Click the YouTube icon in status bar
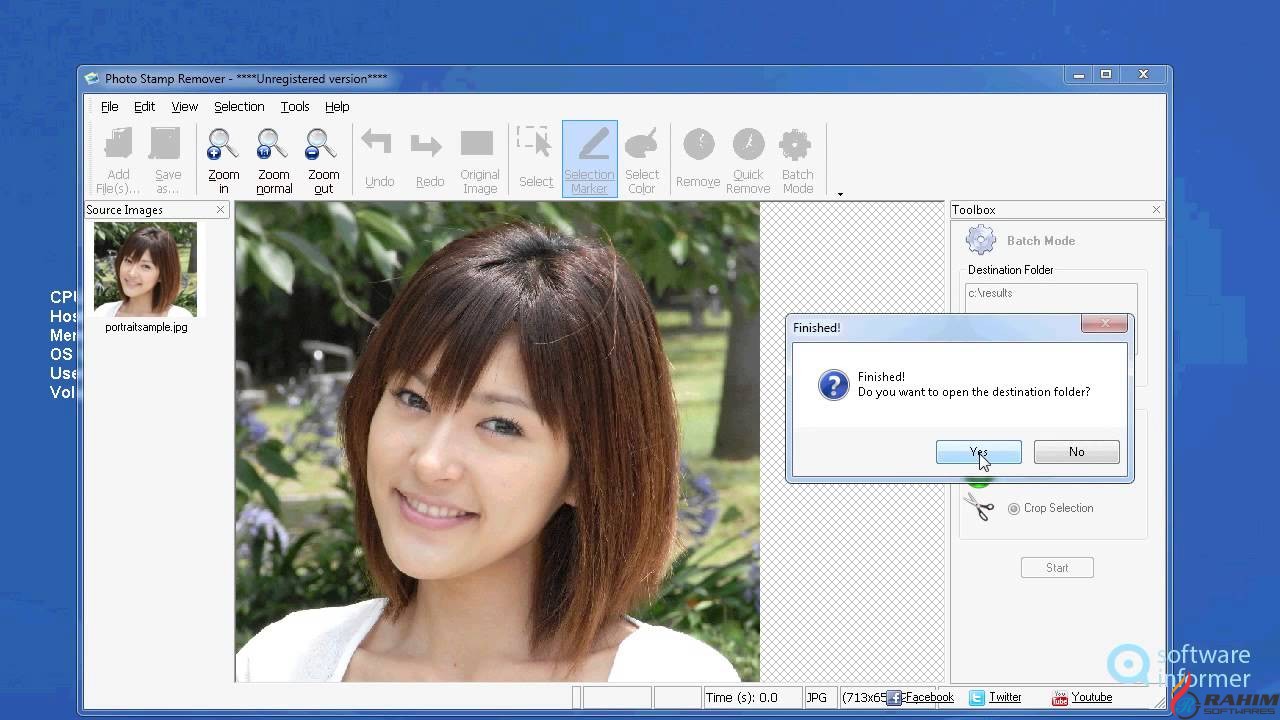 pyautogui.click(x=1059, y=698)
